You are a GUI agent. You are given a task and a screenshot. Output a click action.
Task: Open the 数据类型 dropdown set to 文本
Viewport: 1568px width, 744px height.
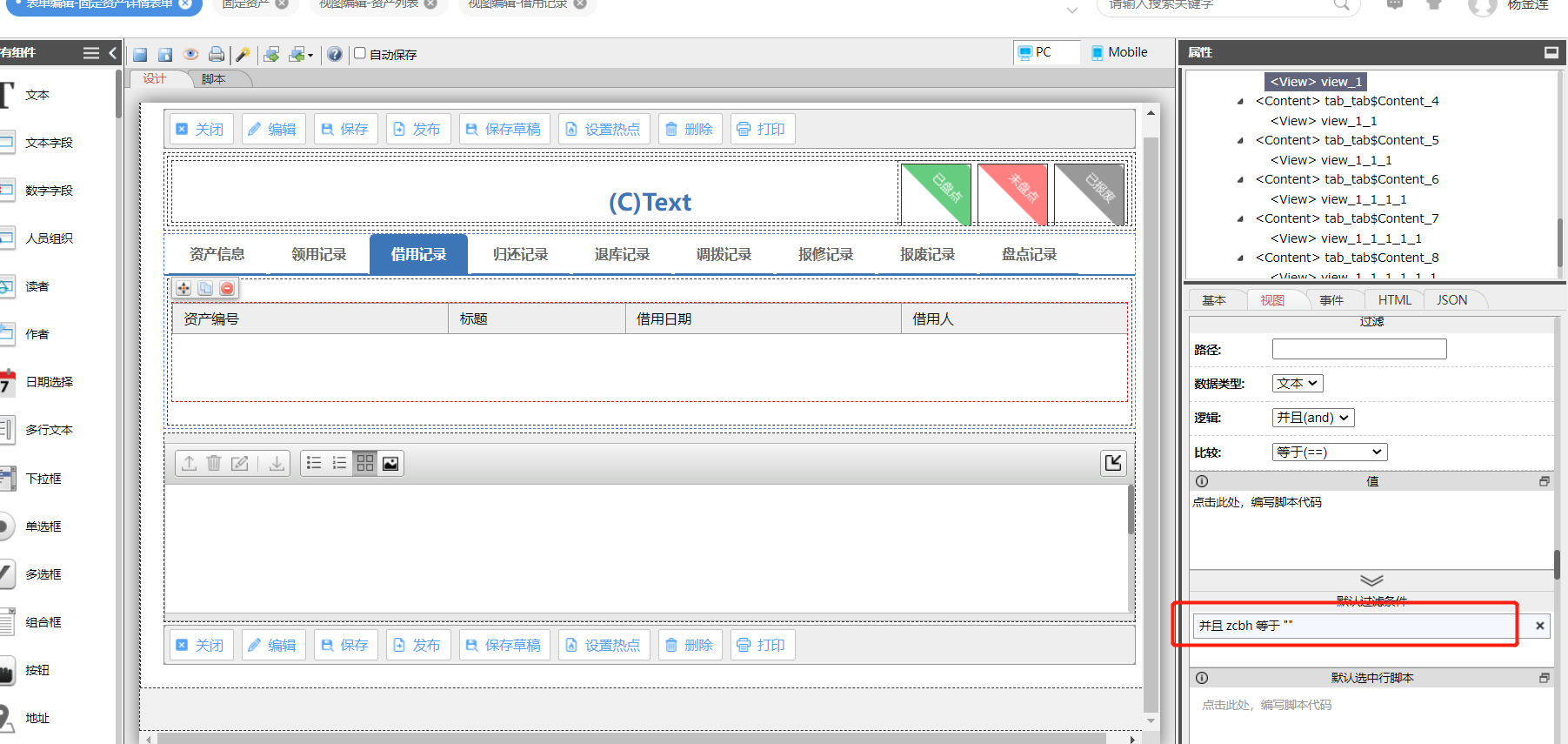coord(1298,384)
